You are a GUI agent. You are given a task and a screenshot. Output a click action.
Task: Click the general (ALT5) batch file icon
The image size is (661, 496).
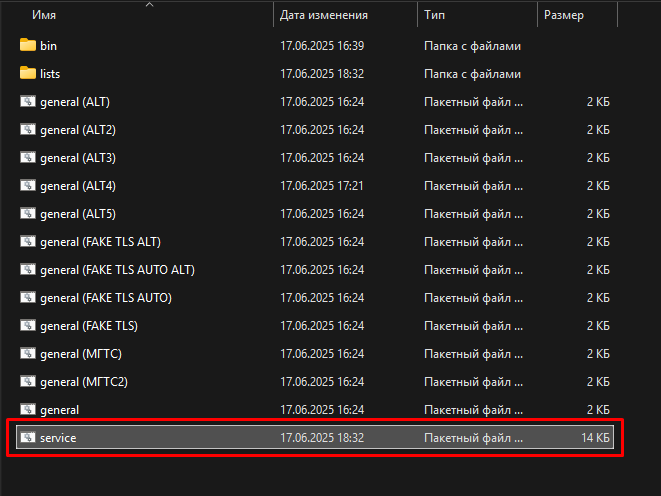pyautogui.click(x=28, y=213)
